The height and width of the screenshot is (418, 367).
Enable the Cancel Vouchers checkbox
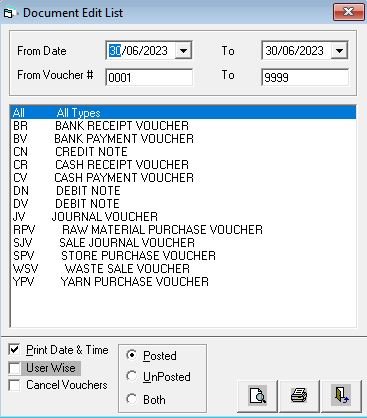(x=14, y=385)
